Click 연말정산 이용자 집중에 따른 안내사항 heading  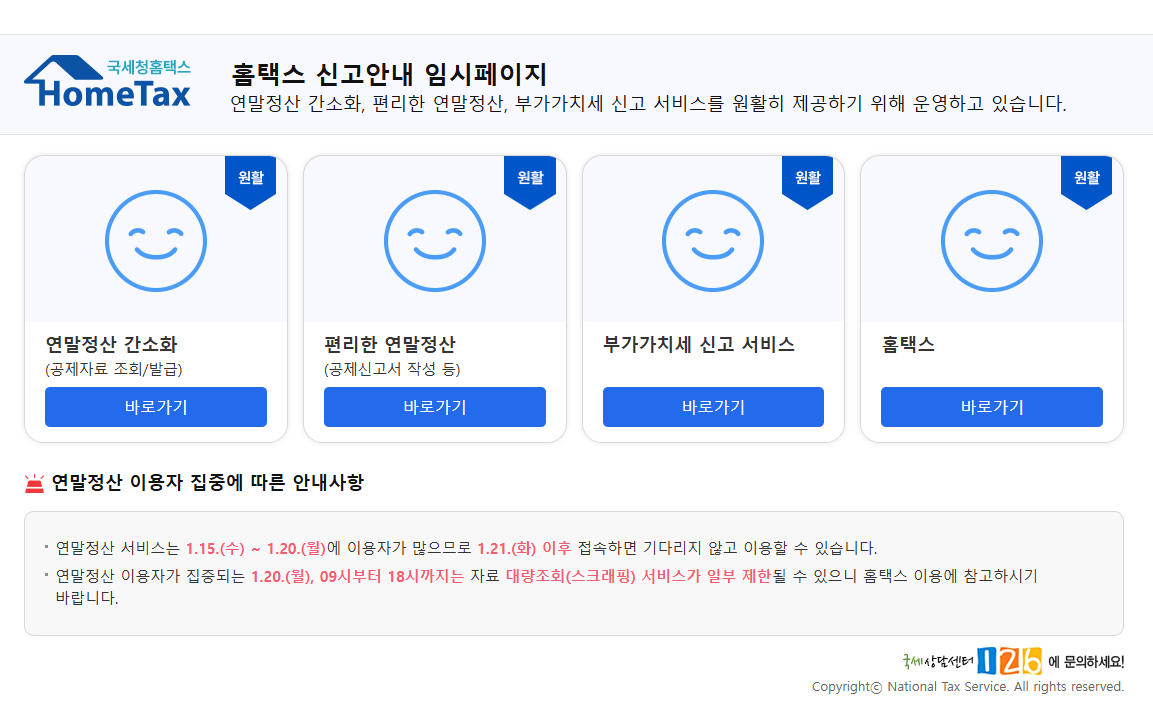coord(207,483)
